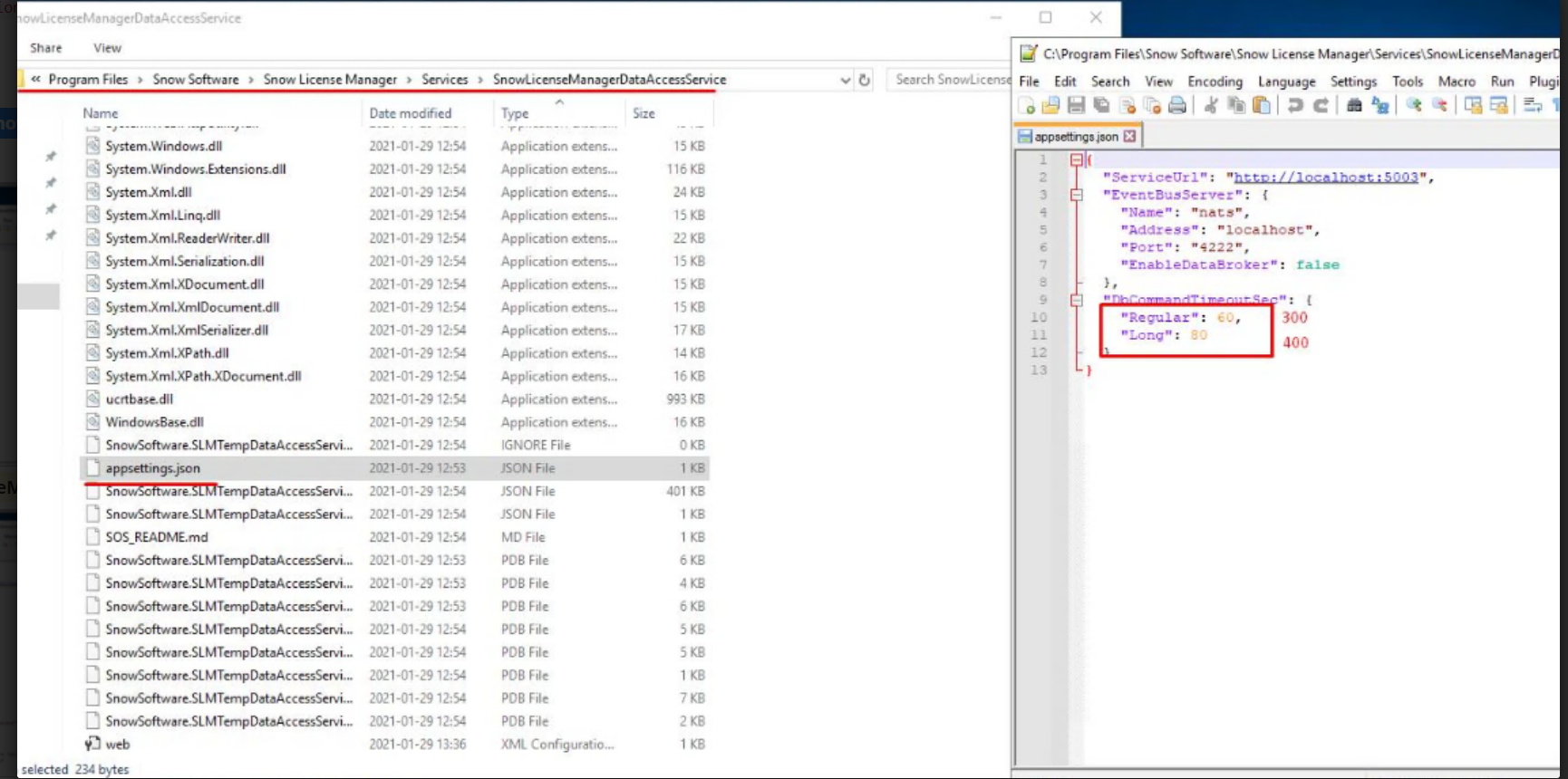The width and height of the screenshot is (1568, 779).
Task: Maximize the Explorer window
Action: pos(1045,17)
